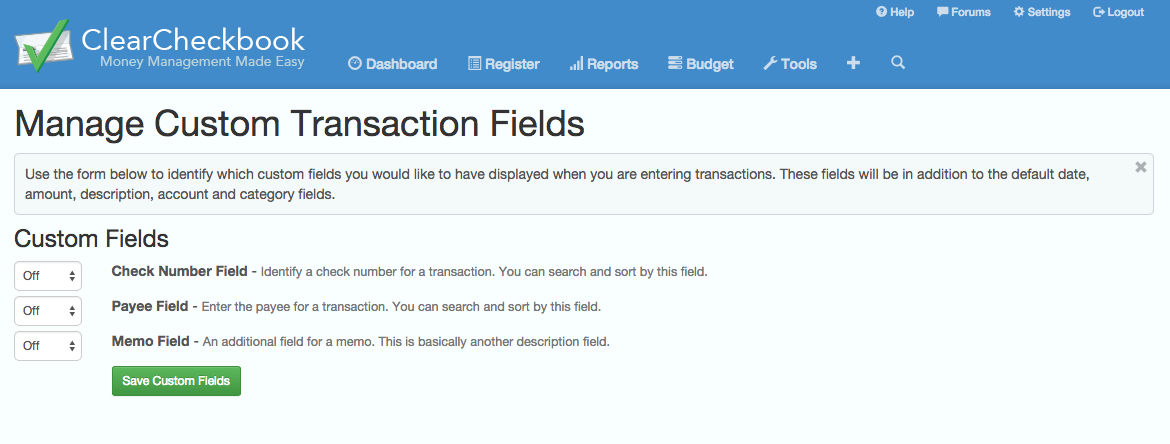Click the plus icon in navigation bar
Screen dimensions: 1170x444
pos(853,63)
